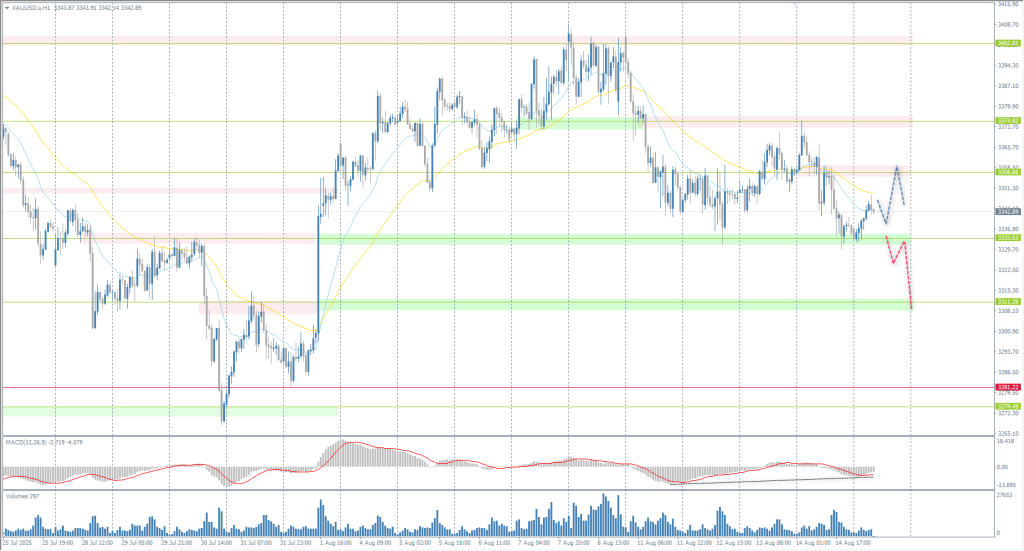Click the 3356.66 price level label

(1007, 172)
